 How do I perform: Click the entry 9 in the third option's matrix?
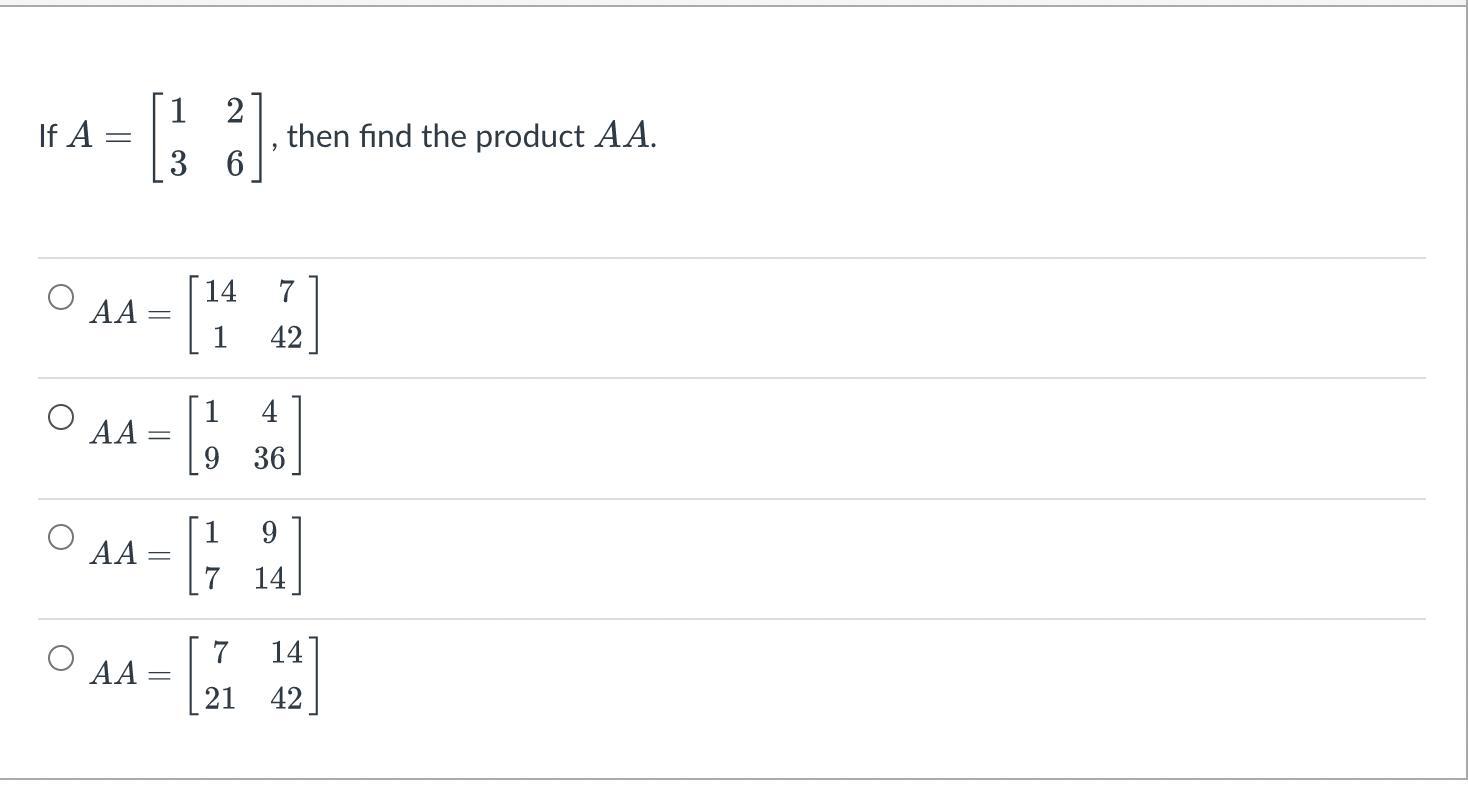pos(269,532)
